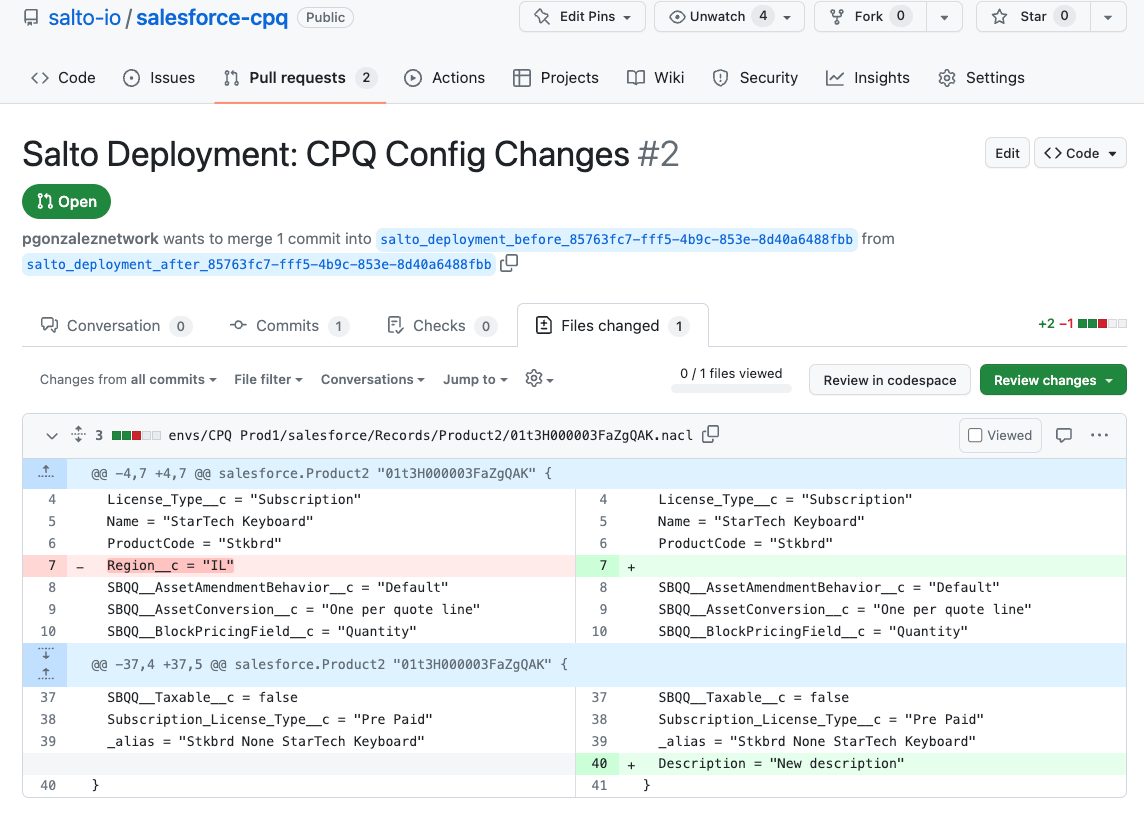Click the Open pull request status badge
The image size is (1144, 823).
[66, 201]
